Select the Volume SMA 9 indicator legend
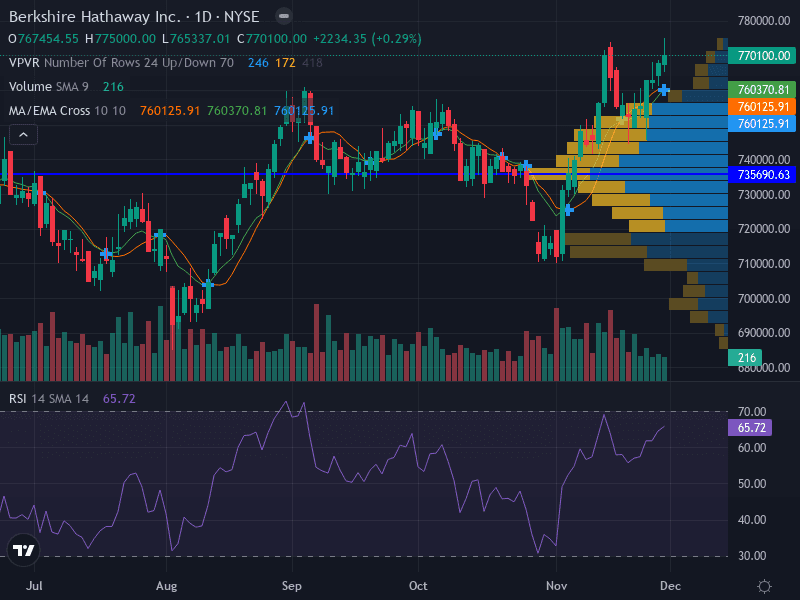 coord(48,87)
